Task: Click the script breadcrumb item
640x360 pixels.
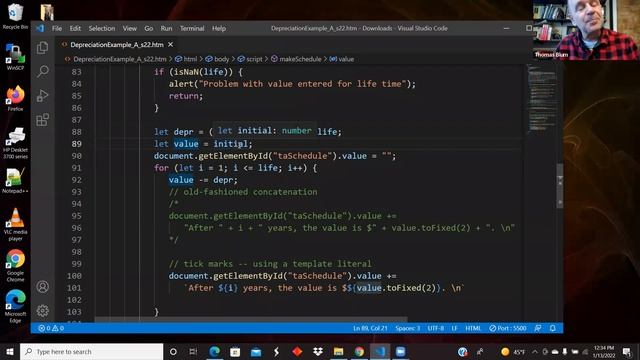Action: pyautogui.click(x=250, y=59)
